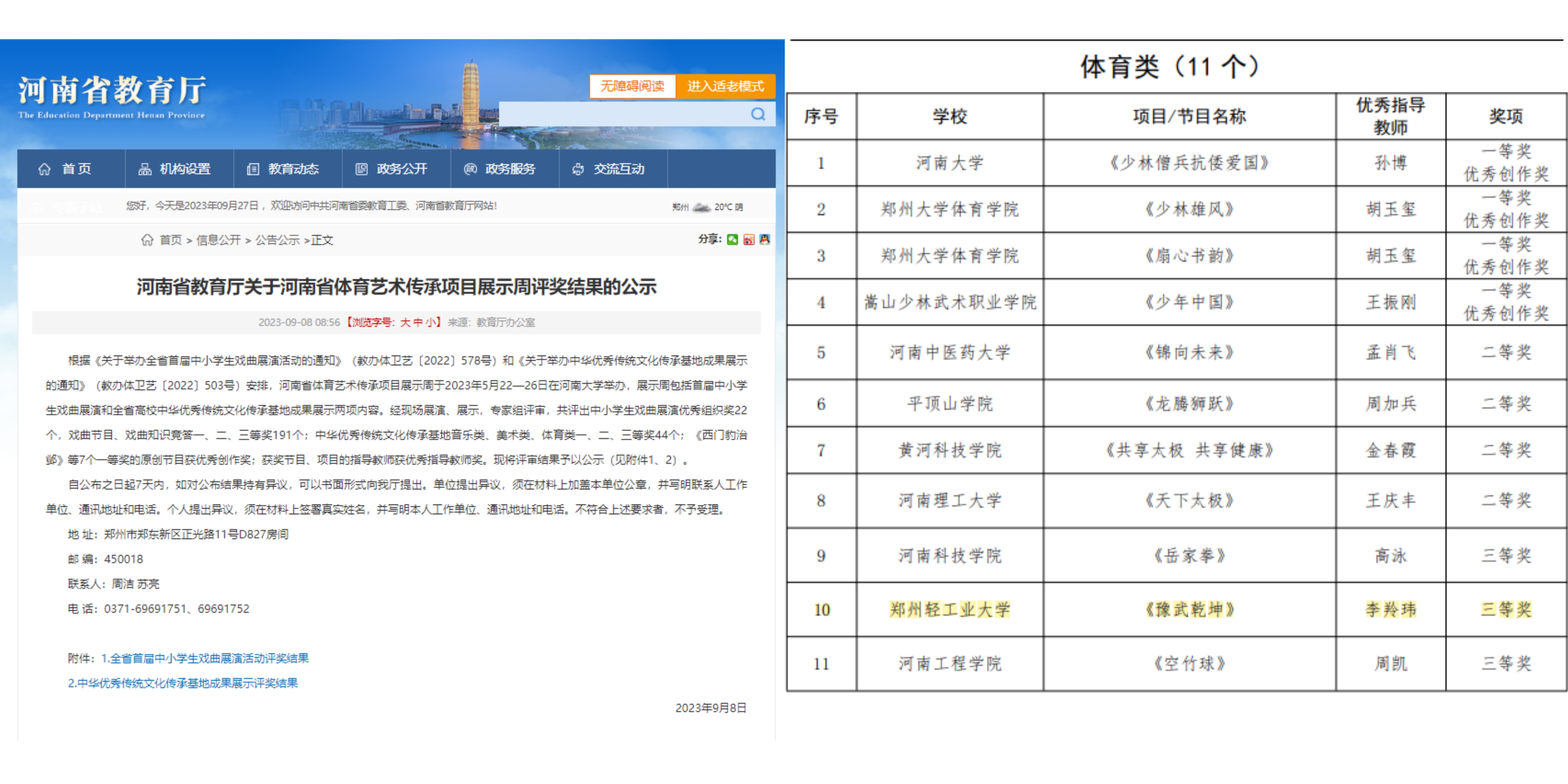Click the search input field
This screenshot has width=1568, height=784.
(x=621, y=114)
